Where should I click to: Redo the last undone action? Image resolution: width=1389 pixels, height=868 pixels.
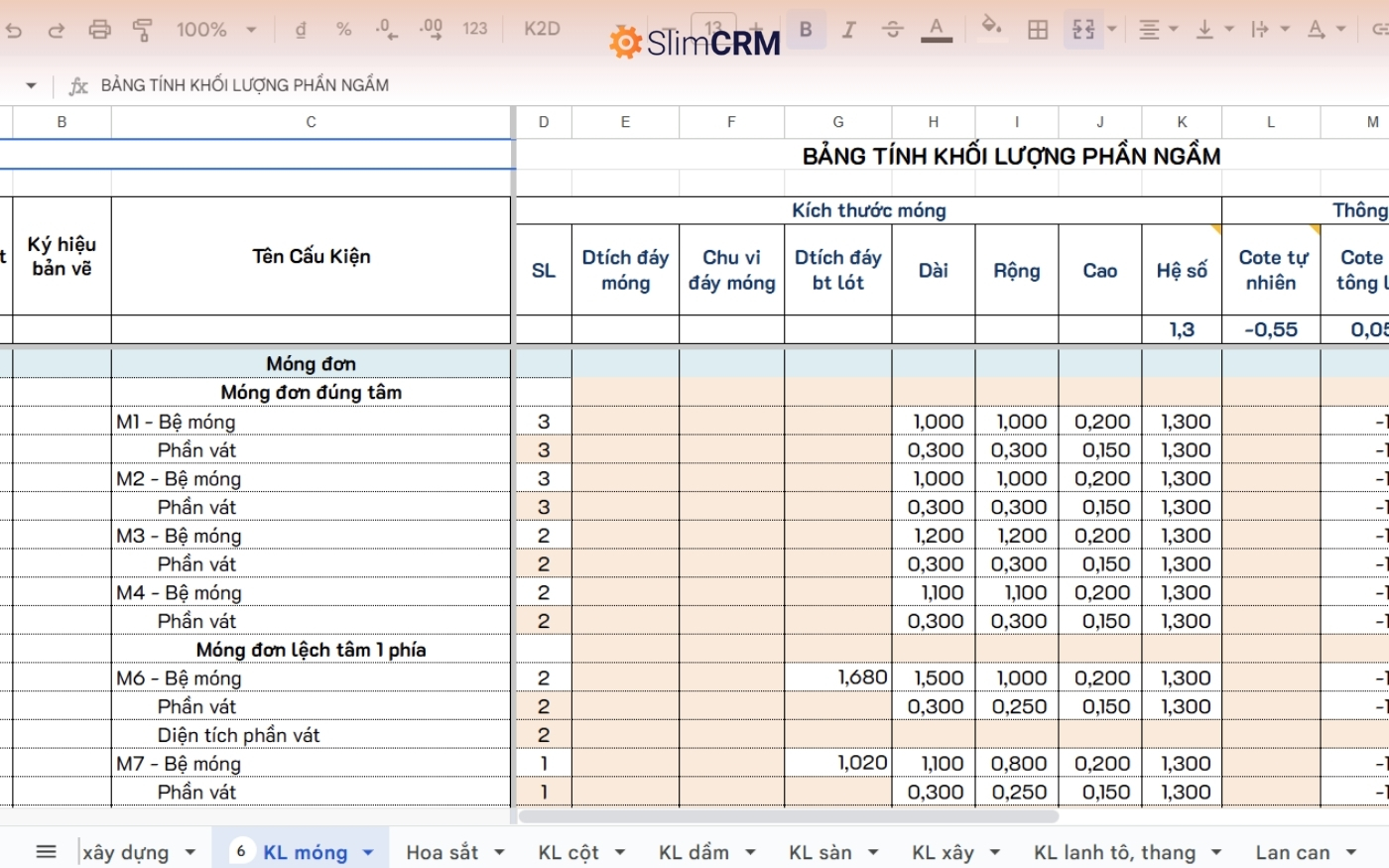57,30
